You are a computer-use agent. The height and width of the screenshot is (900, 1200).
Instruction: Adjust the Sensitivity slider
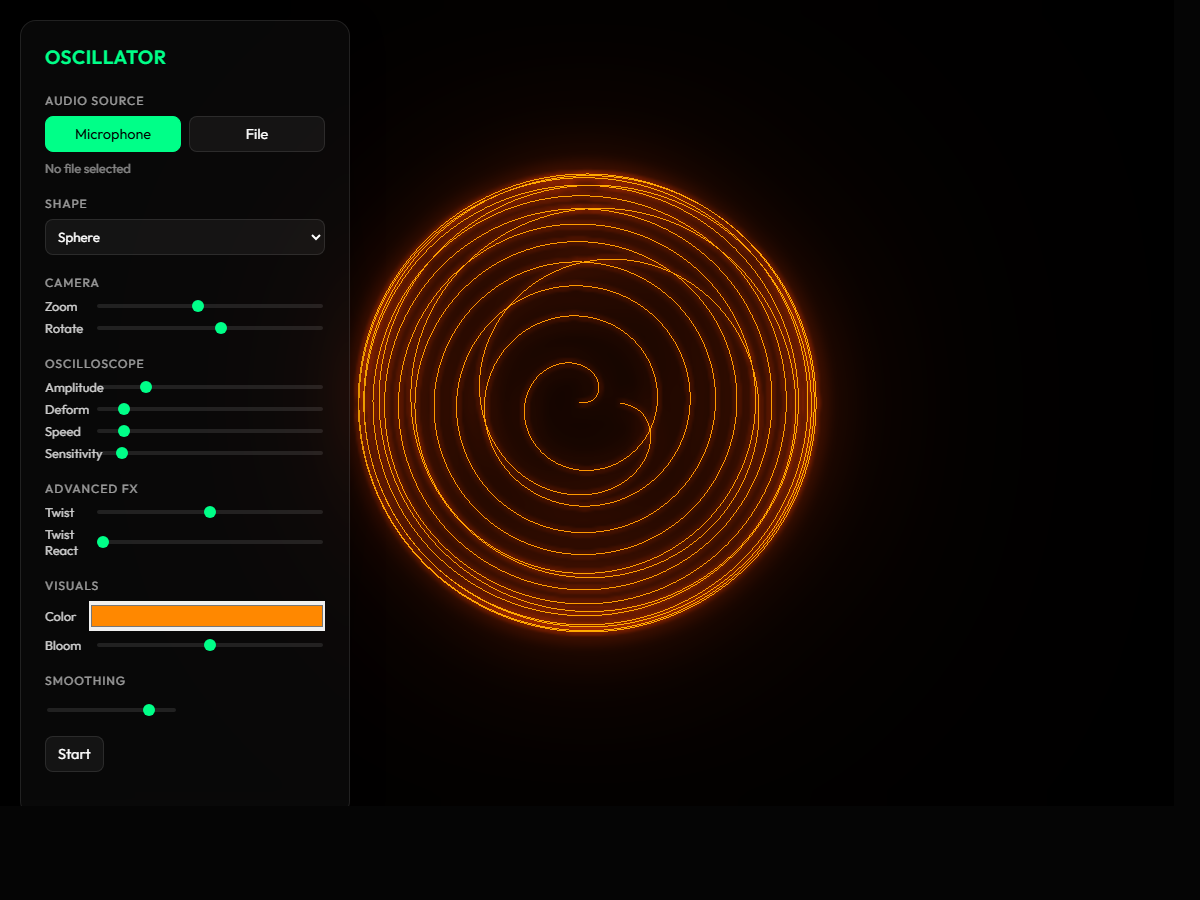(x=121, y=452)
